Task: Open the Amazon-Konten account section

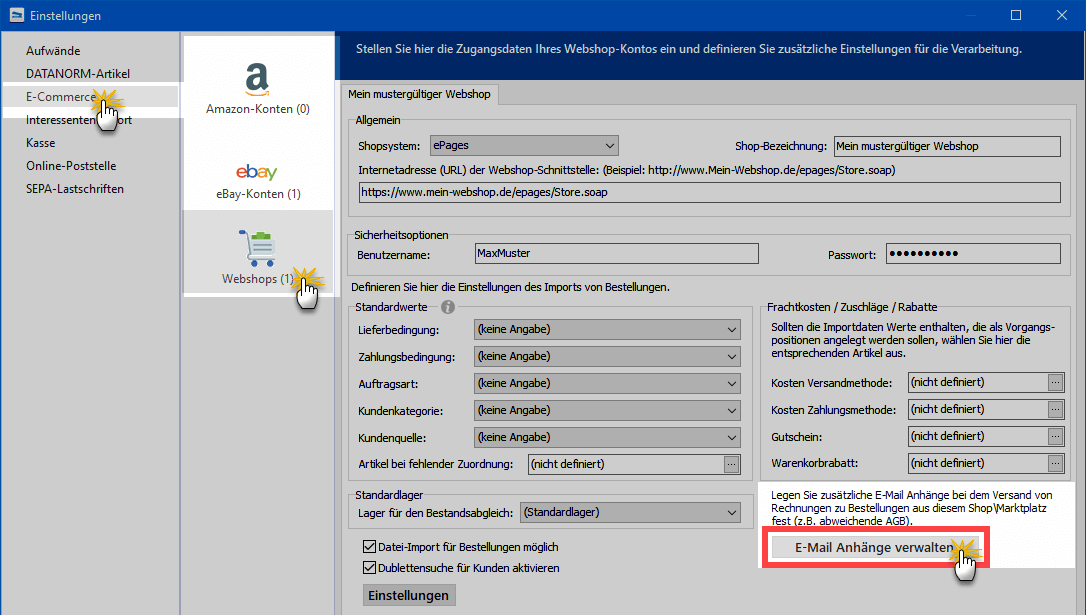Action: (258, 88)
